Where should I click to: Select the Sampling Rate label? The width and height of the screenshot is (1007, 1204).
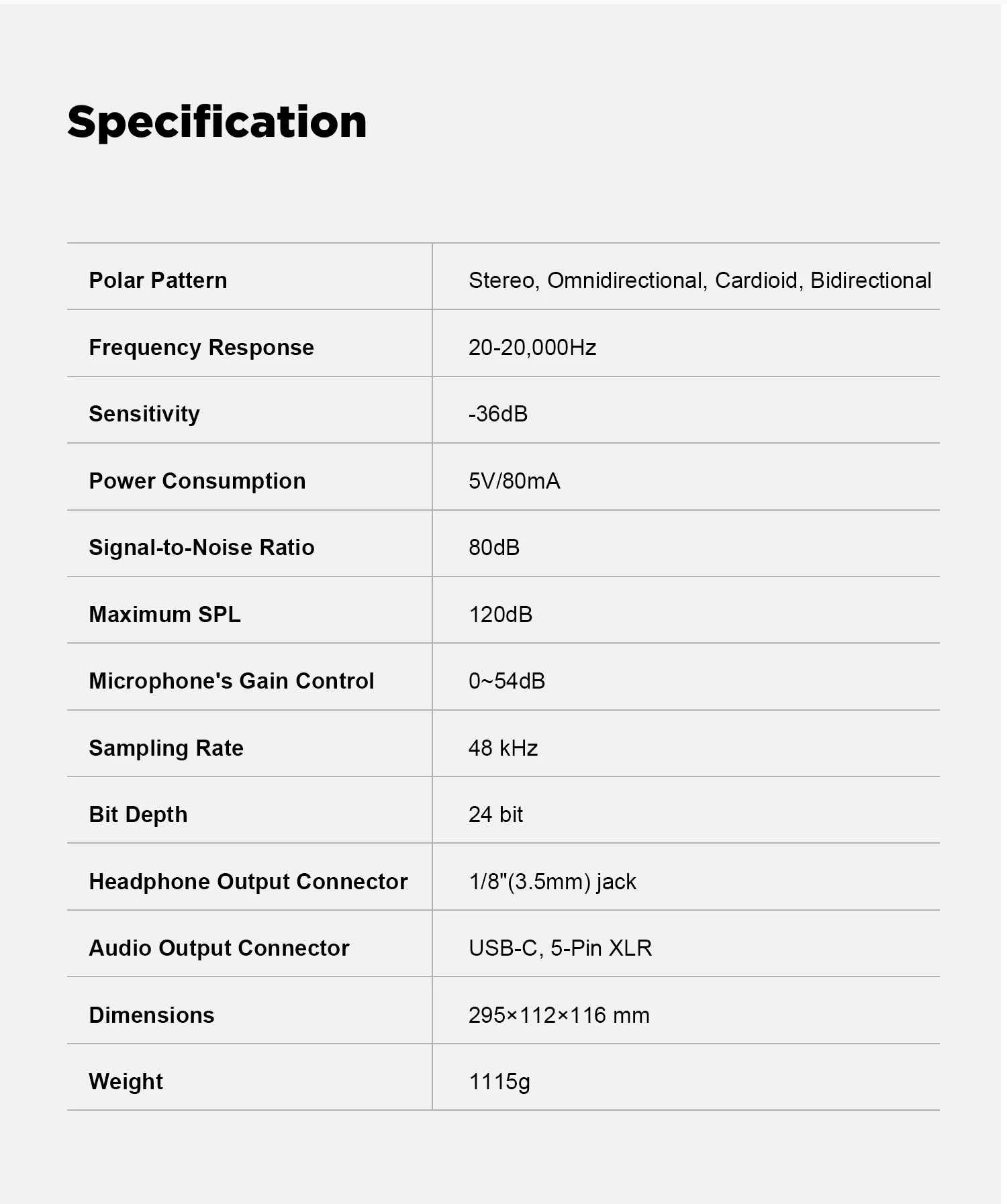pyautogui.click(x=166, y=748)
